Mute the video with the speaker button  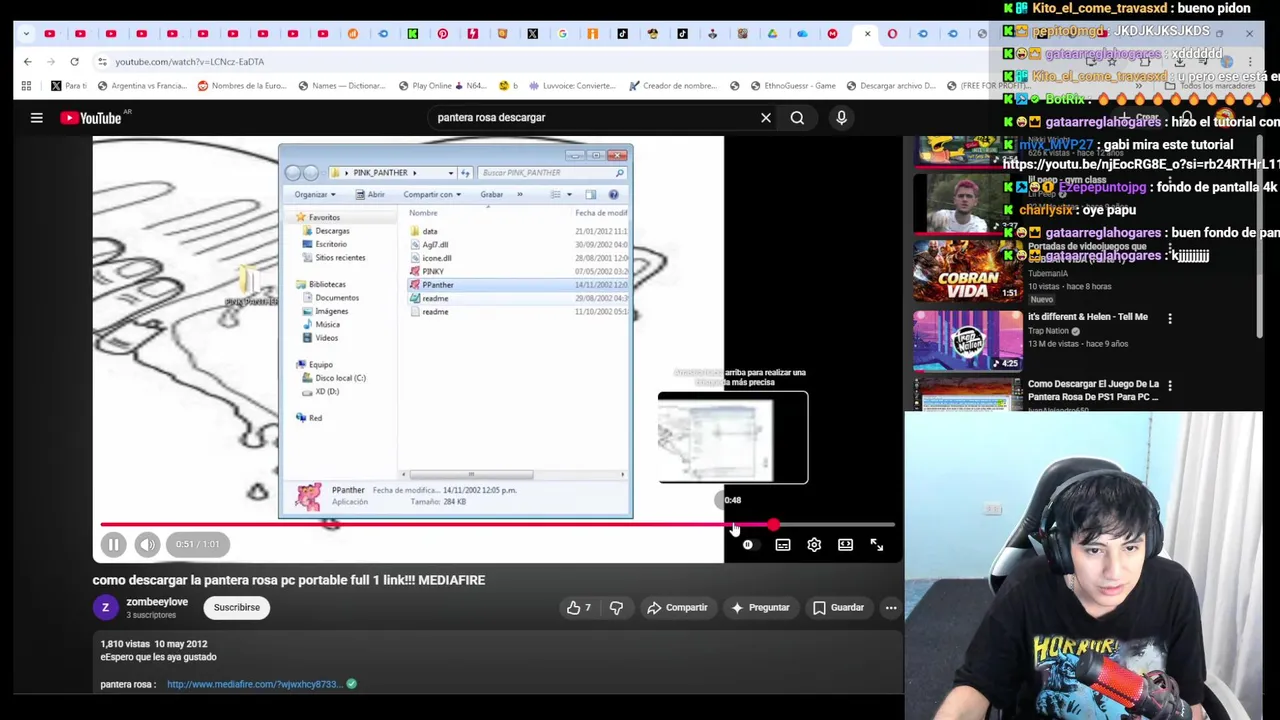[x=147, y=545]
